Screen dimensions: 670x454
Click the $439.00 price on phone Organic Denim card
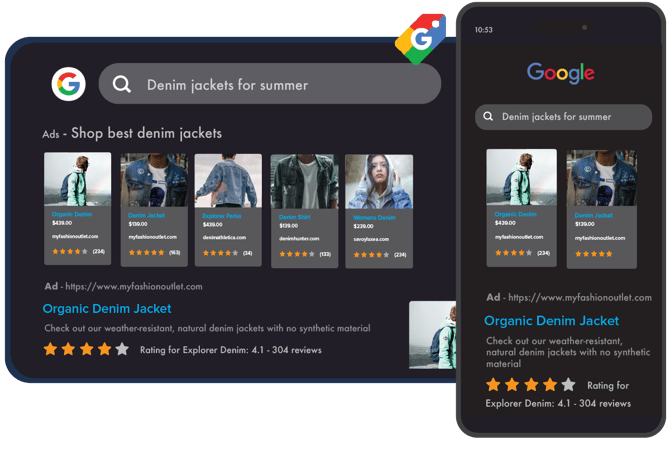pyautogui.click(x=505, y=223)
